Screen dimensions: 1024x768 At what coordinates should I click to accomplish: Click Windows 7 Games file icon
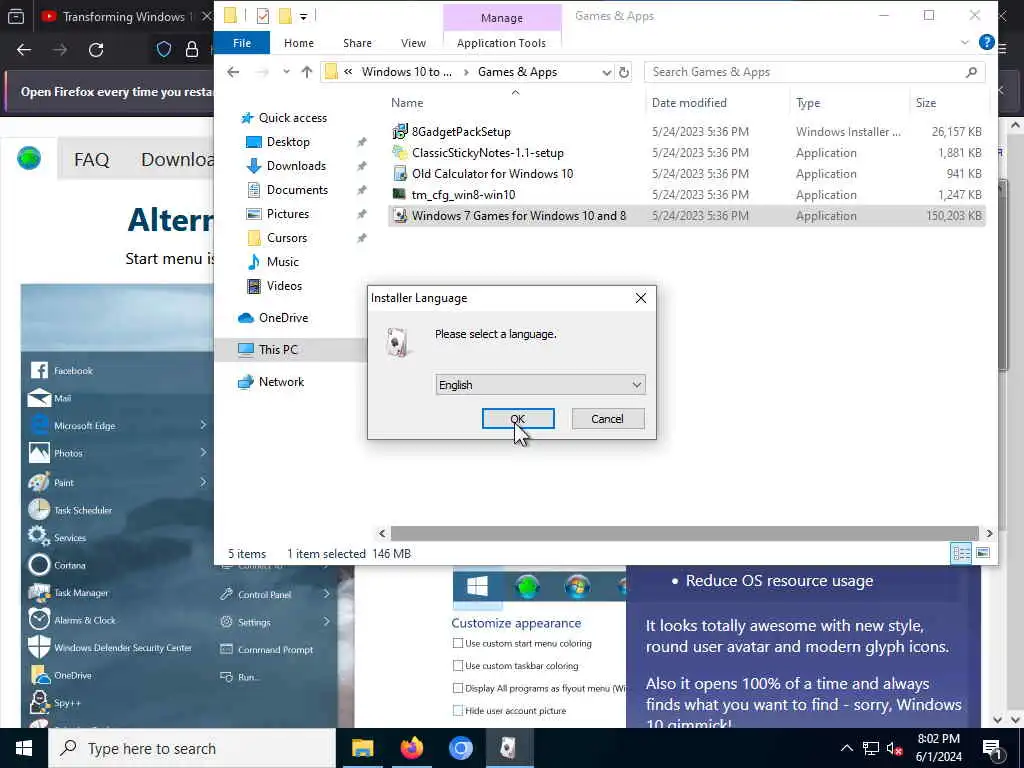click(400, 216)
